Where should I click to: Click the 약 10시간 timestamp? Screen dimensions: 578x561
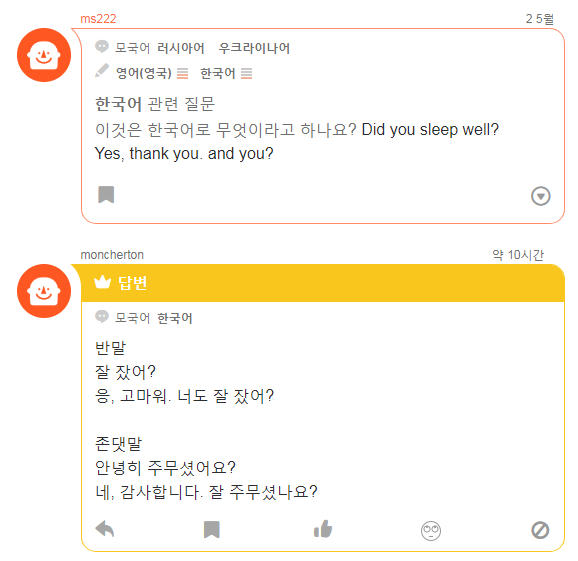tap(518, 255)
